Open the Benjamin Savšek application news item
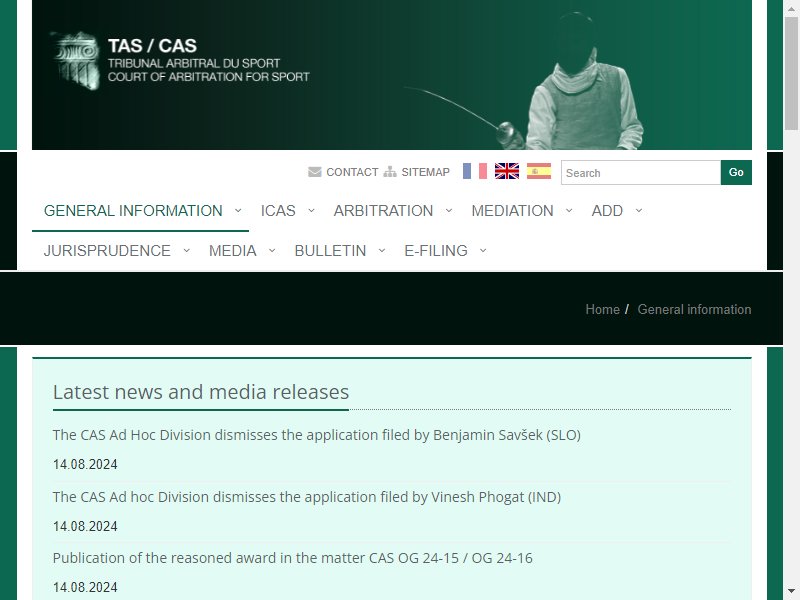 pos(317,435)
